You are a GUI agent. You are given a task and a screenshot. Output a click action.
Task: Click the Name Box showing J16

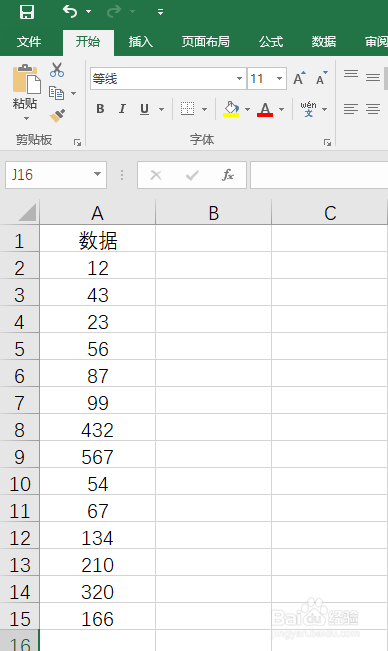pos(48,175)
